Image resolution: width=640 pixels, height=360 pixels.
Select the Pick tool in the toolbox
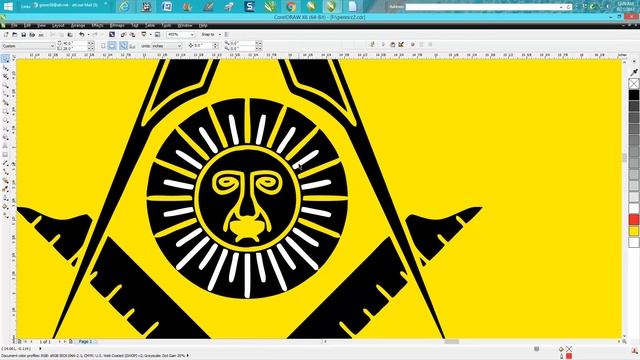[x=5, y=59]
